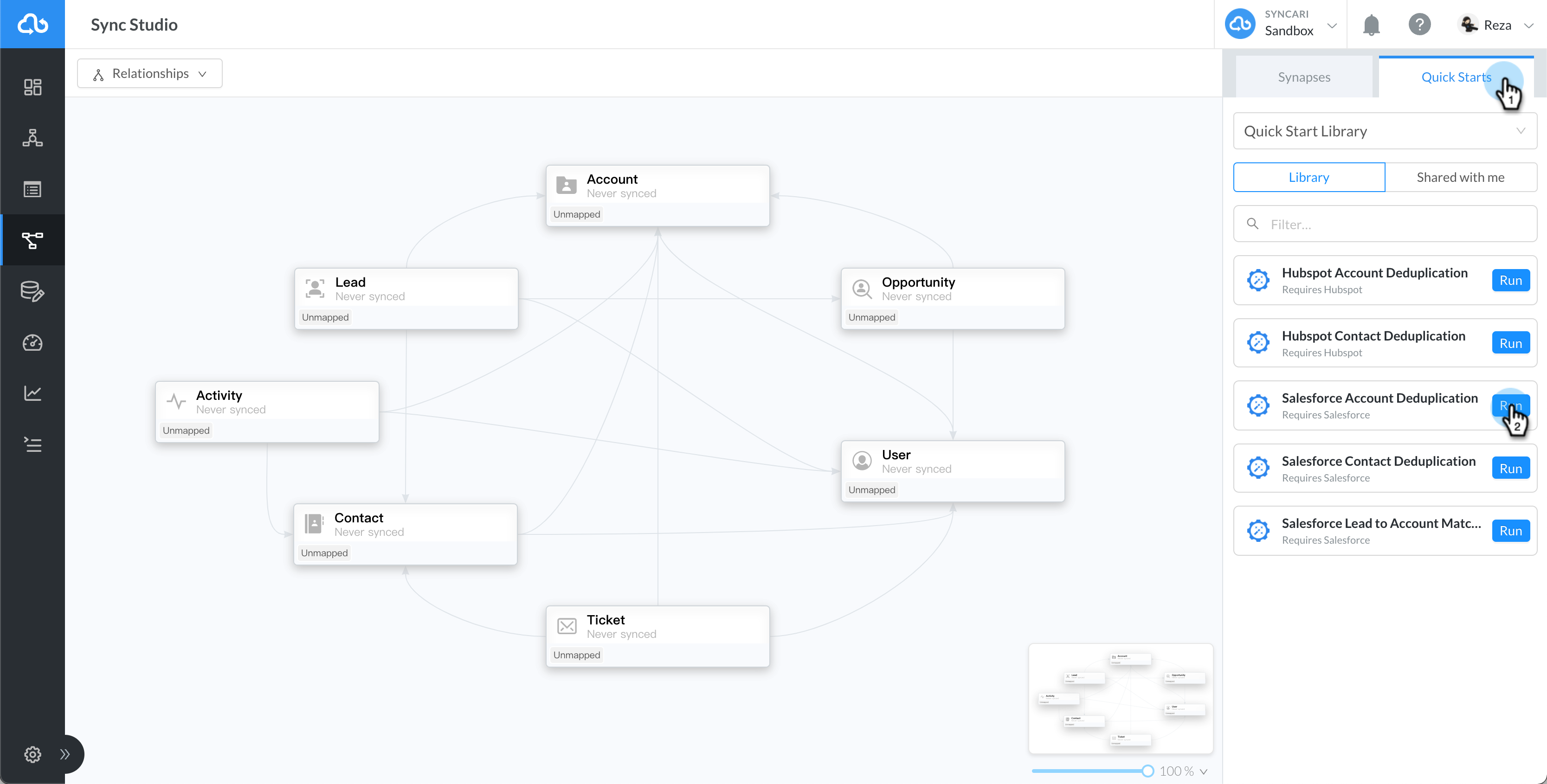Click the Unmapped badge on Account
This screenshot has height=784, width=1547.
[576, 214]
